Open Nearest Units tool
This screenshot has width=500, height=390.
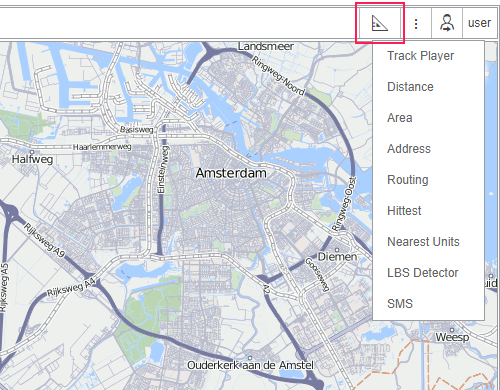coord(423,242)
